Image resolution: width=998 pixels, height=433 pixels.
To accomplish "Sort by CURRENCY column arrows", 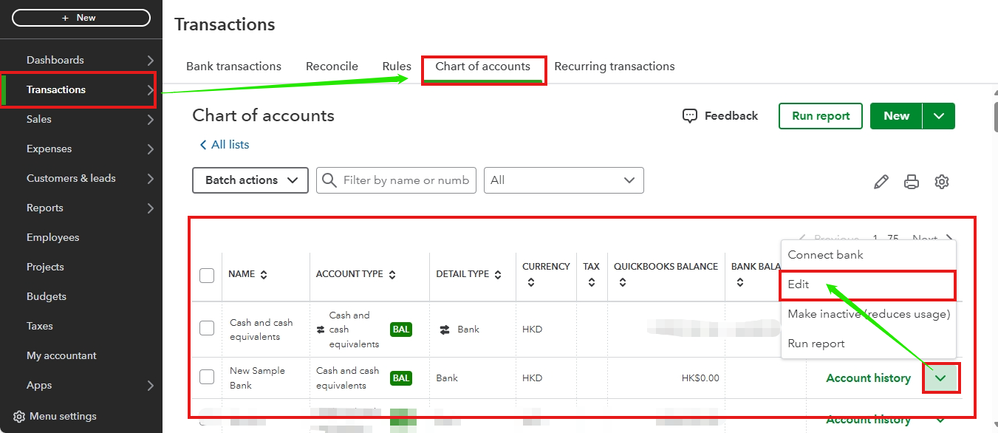I will pos(531,282).
